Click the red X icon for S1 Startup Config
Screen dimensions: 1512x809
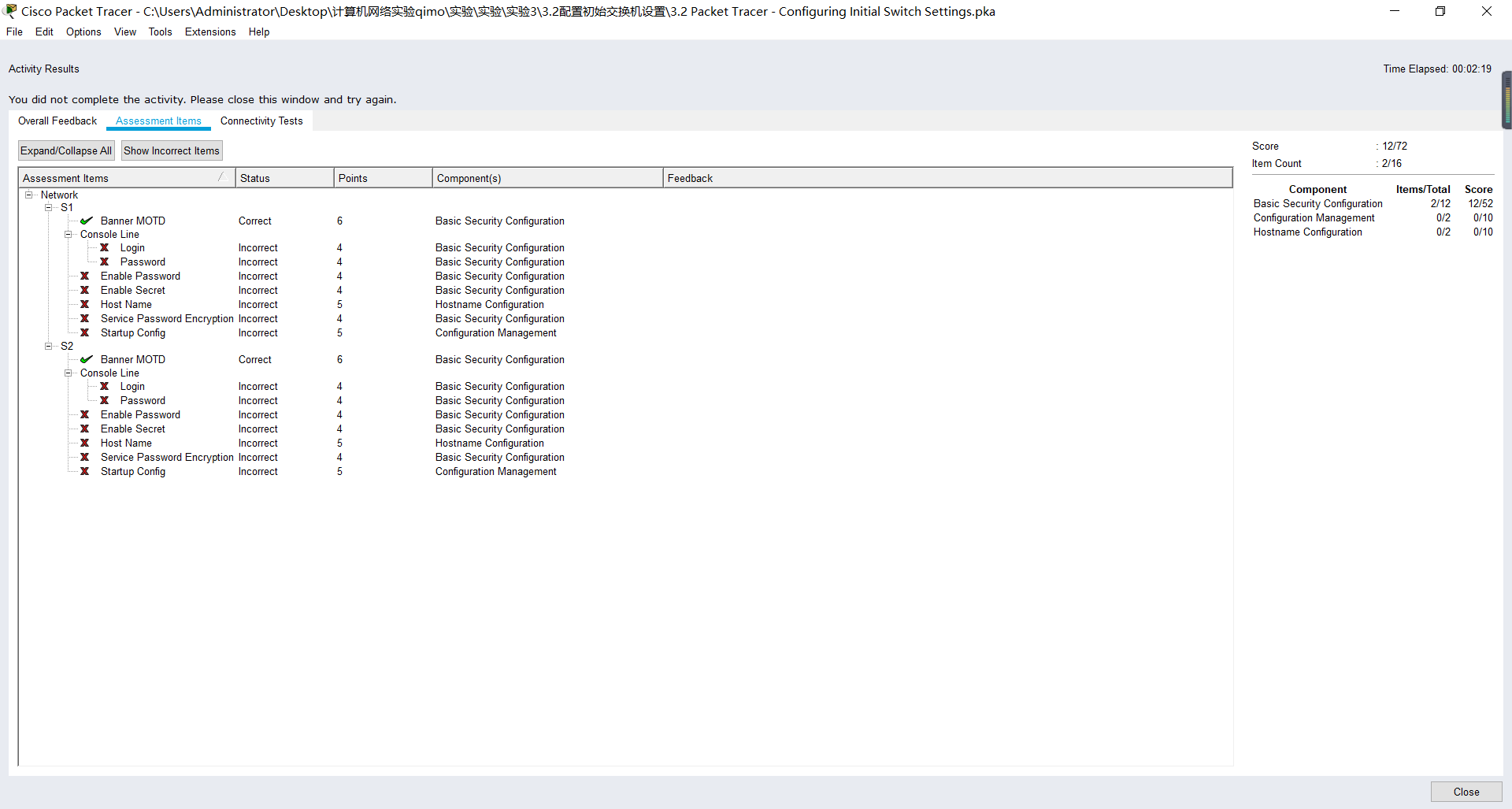click(84, 332)
